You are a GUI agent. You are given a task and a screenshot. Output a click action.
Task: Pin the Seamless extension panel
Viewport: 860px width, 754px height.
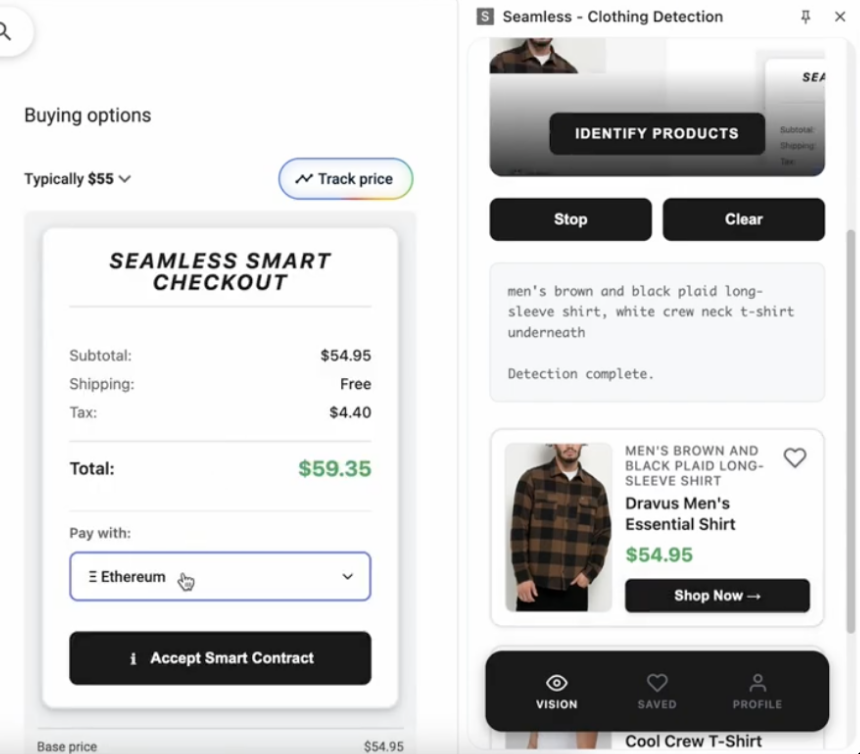point(806,17)
